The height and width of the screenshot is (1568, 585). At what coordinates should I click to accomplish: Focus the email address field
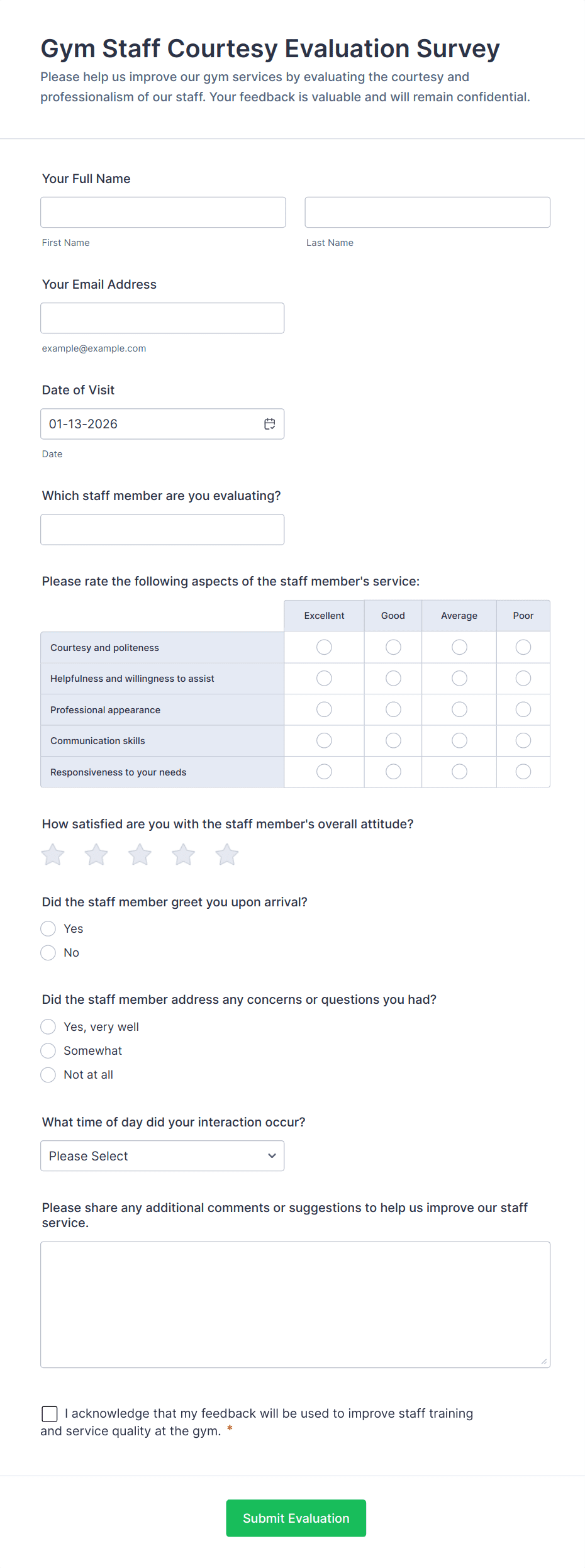tap(162, 318)
